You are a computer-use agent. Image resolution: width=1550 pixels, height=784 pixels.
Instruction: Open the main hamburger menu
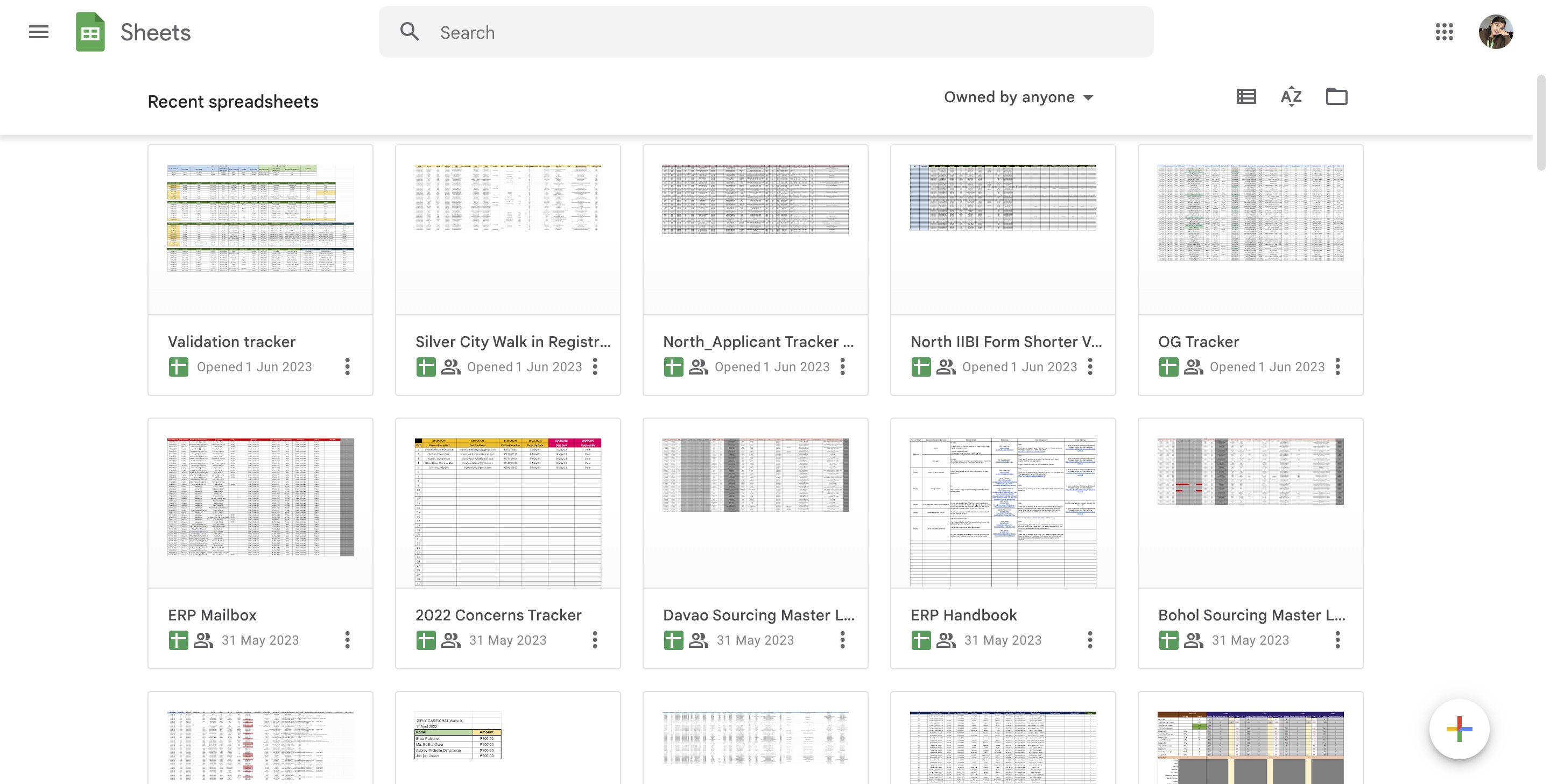pos(39,32)
